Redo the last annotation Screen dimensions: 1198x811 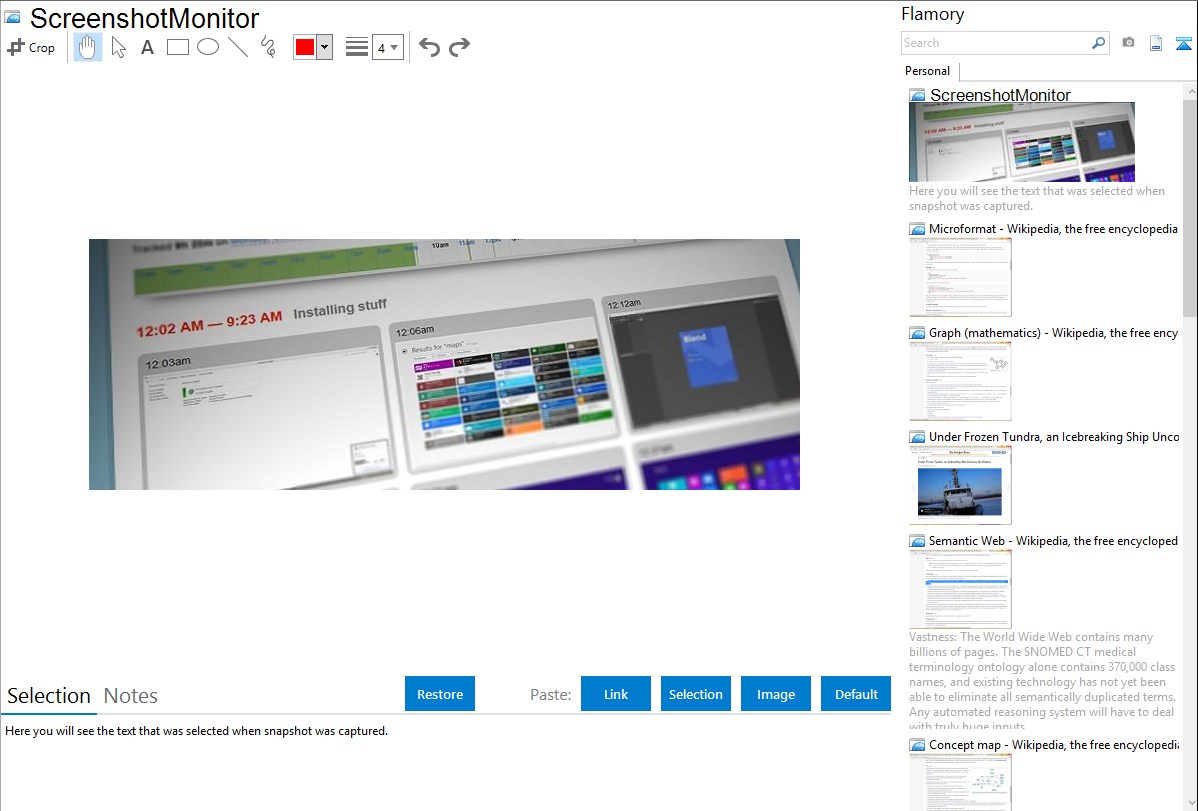point(459,47)
